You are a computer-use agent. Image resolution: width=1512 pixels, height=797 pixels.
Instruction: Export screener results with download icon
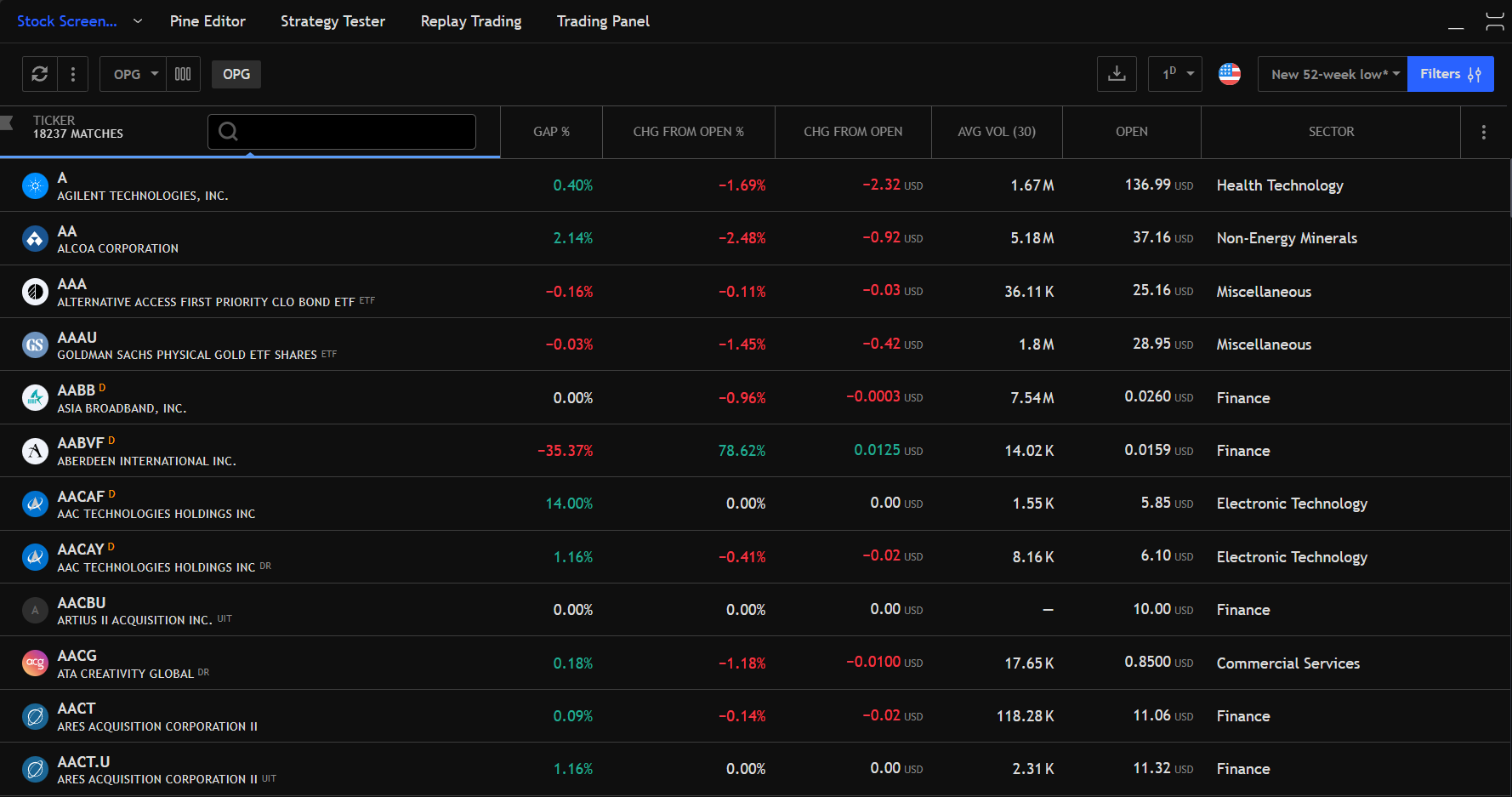pos(1117,74)
